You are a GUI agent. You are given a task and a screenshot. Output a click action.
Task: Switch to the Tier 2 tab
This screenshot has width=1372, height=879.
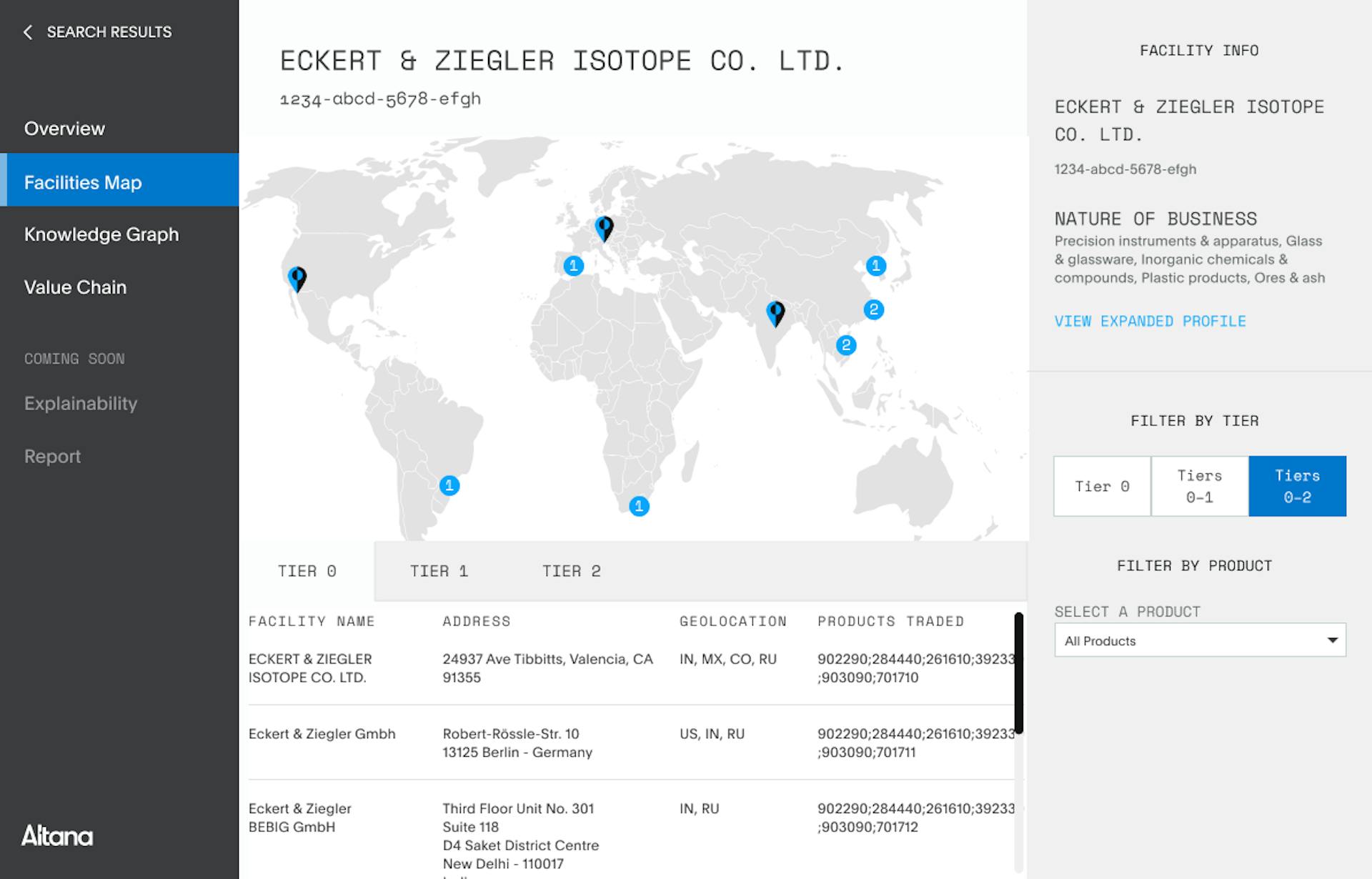pos(571,571)
